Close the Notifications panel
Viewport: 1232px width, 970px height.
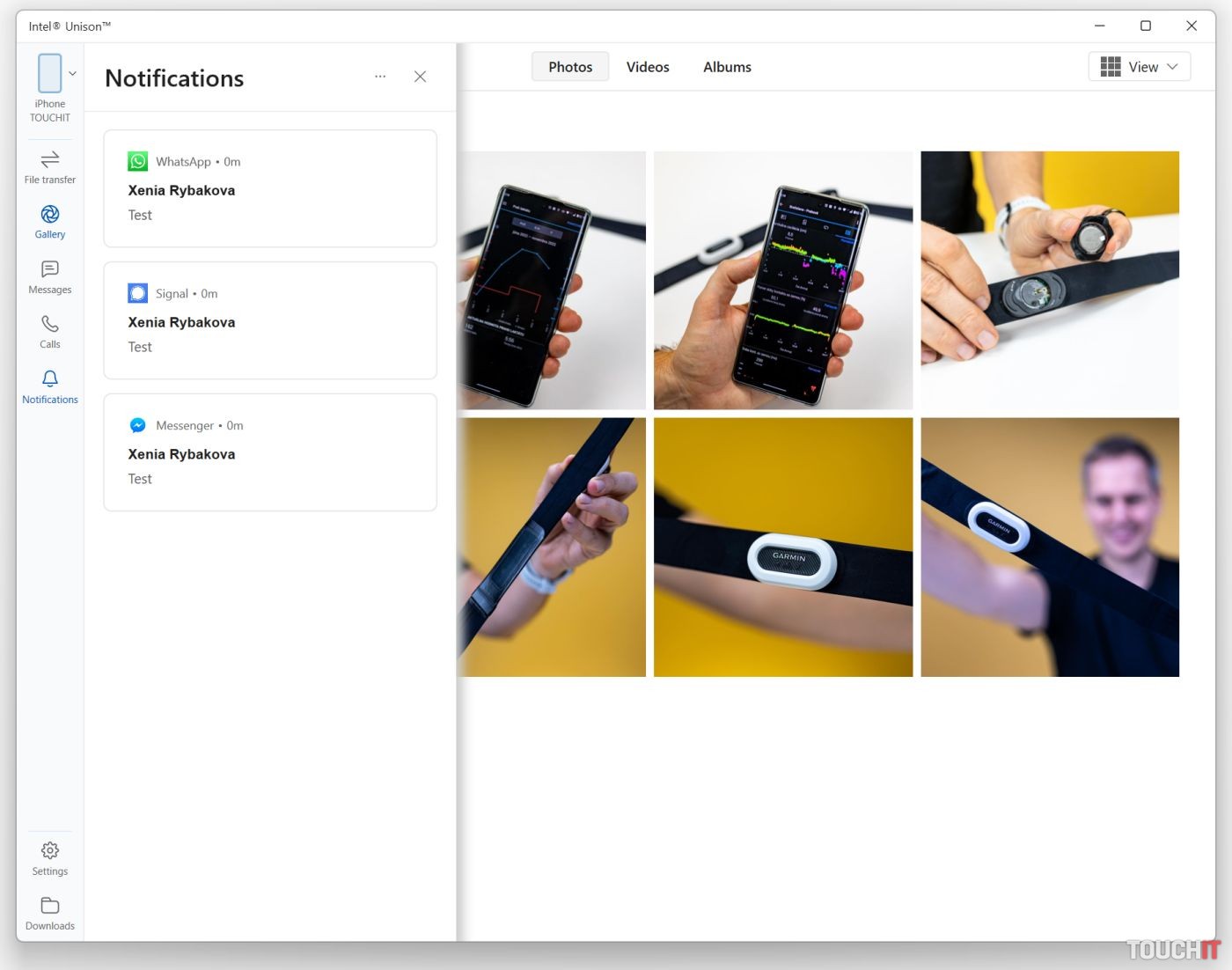tap(421, 77)
